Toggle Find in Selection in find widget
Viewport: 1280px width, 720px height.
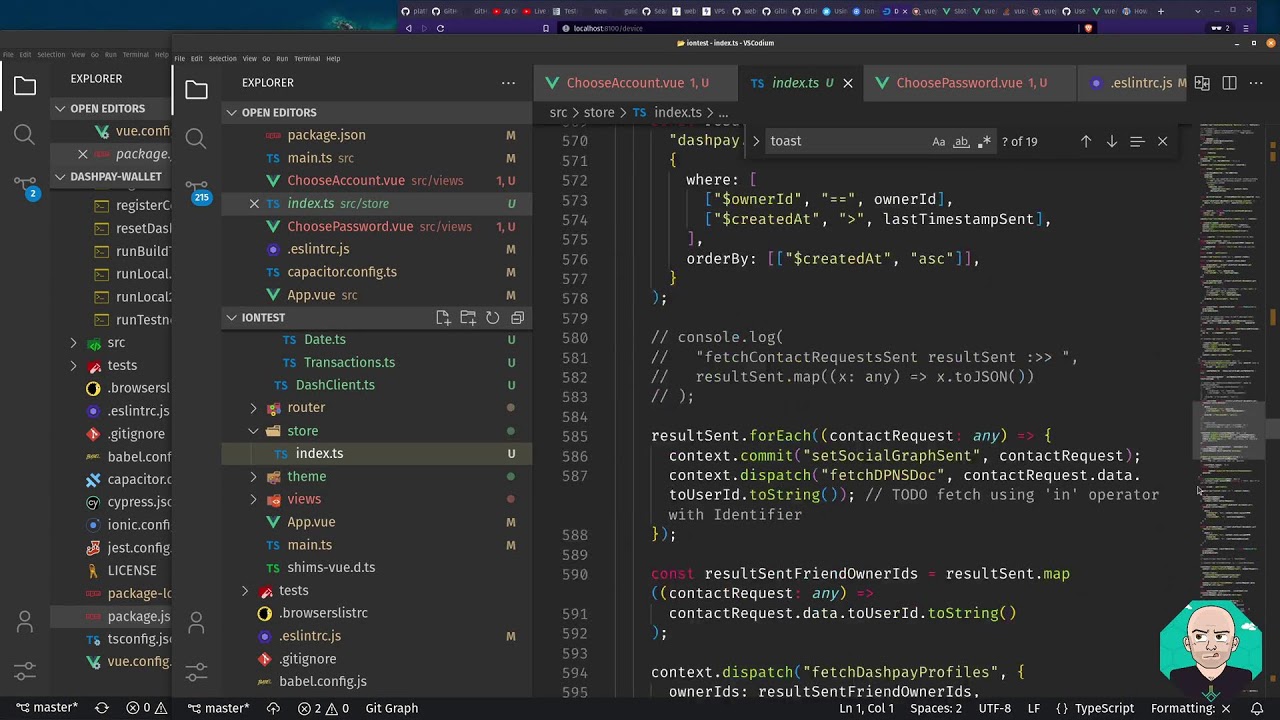pos(1137,141)
